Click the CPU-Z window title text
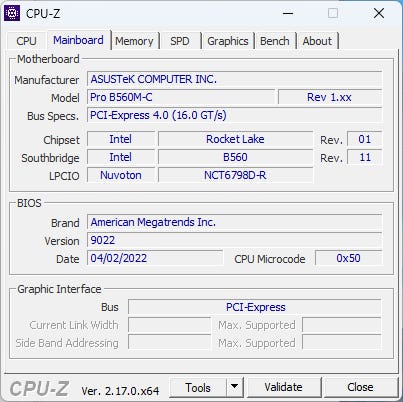The height and width of the screenshot is (402, 403). [x=43, y=13]
